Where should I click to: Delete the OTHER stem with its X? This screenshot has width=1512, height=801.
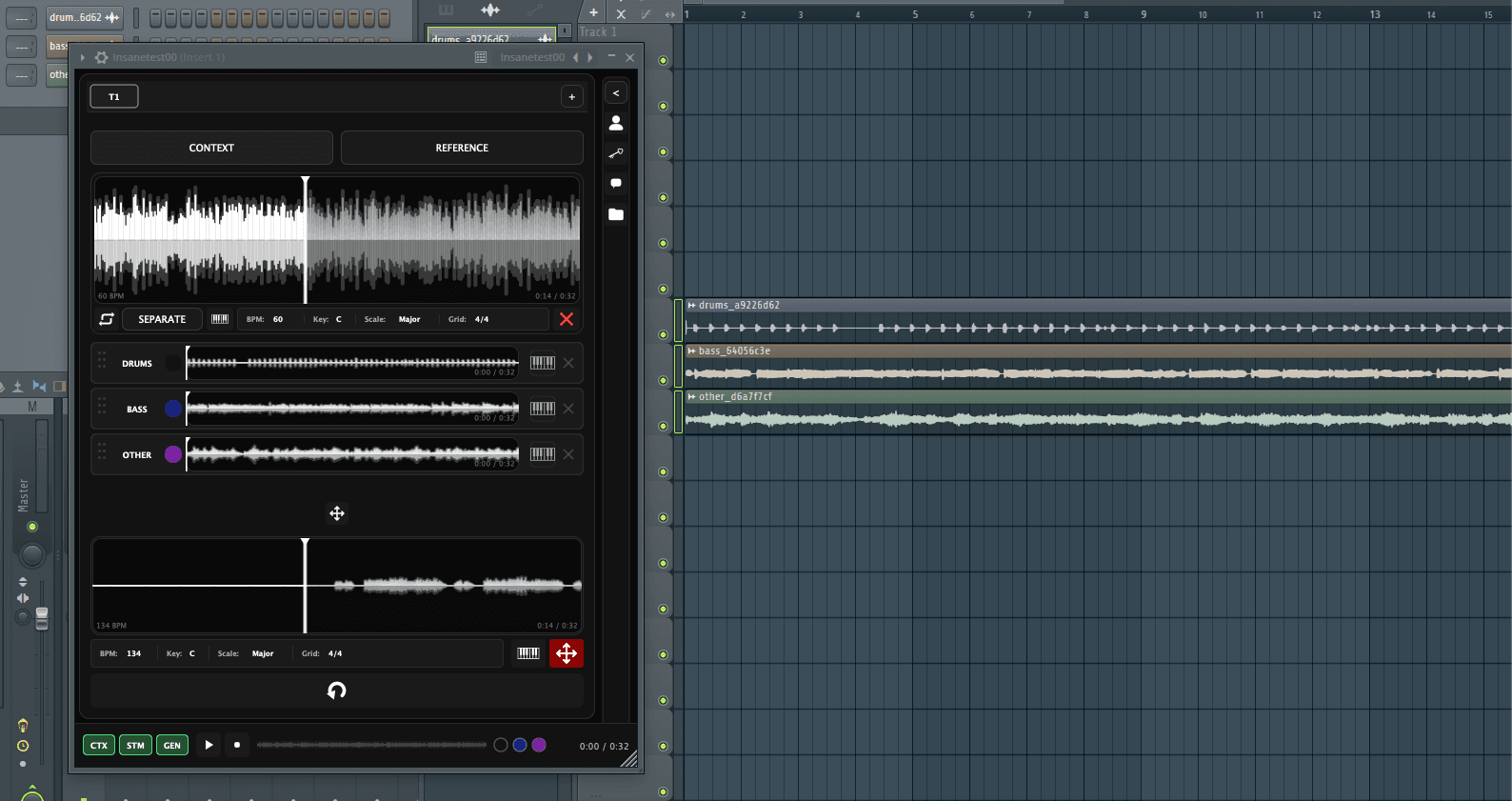[568, 454]
